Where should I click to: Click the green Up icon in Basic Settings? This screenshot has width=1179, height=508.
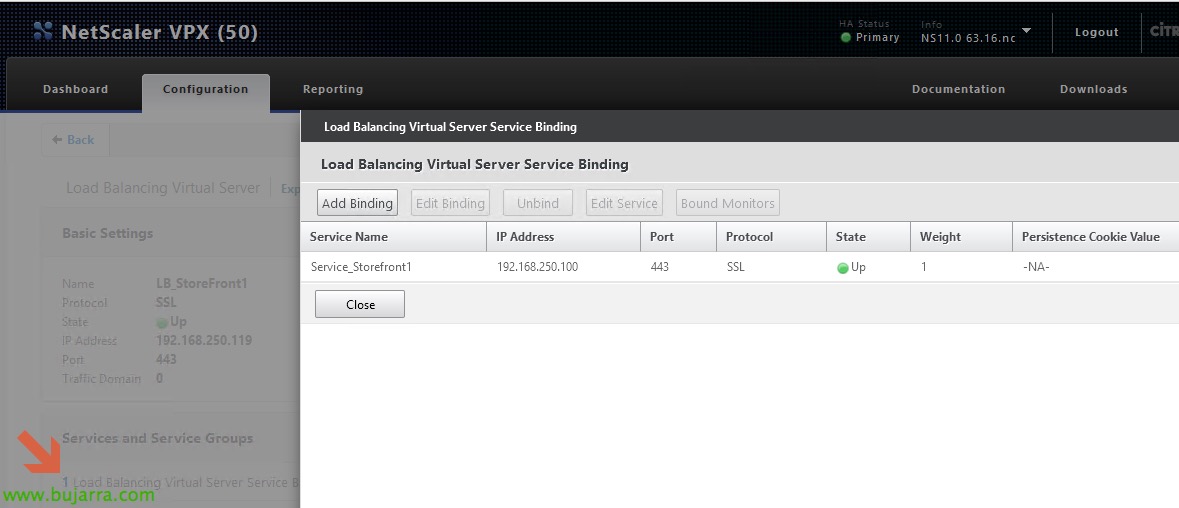161,322
